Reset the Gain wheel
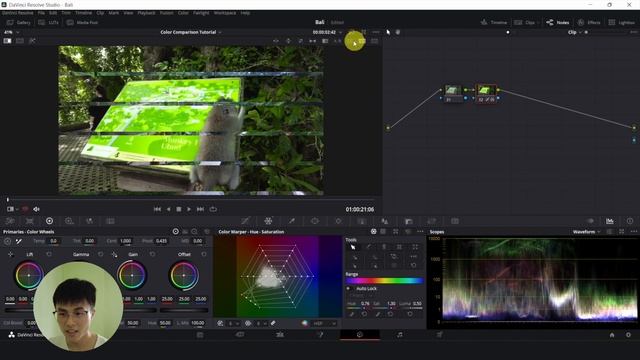640x360 pixels. click(152, 254)
